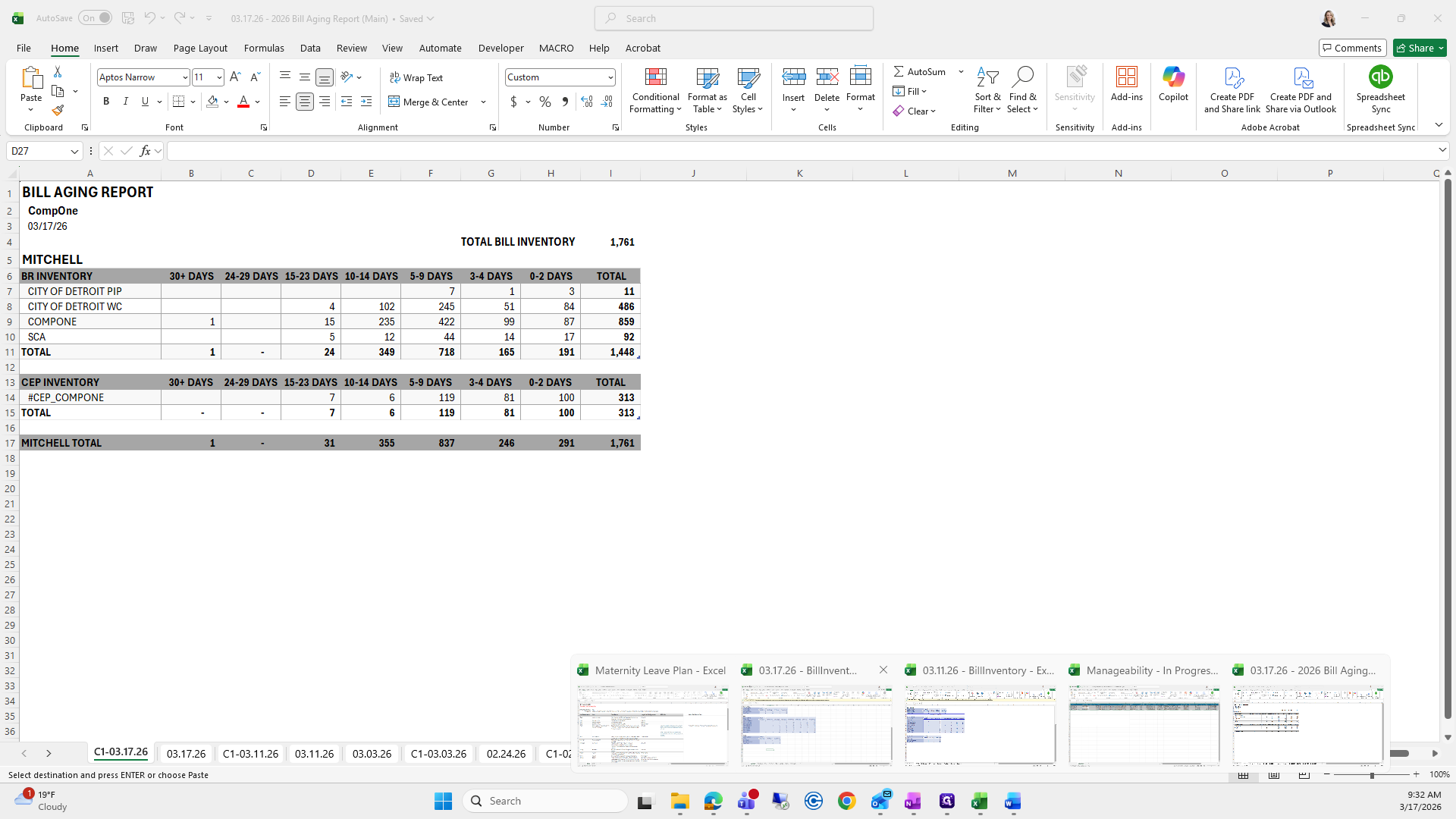Image resolution: width=1456 pixels, height=819 pixels.
Task: Click the Insert Function fx icon
Action: tap(145, 151)
